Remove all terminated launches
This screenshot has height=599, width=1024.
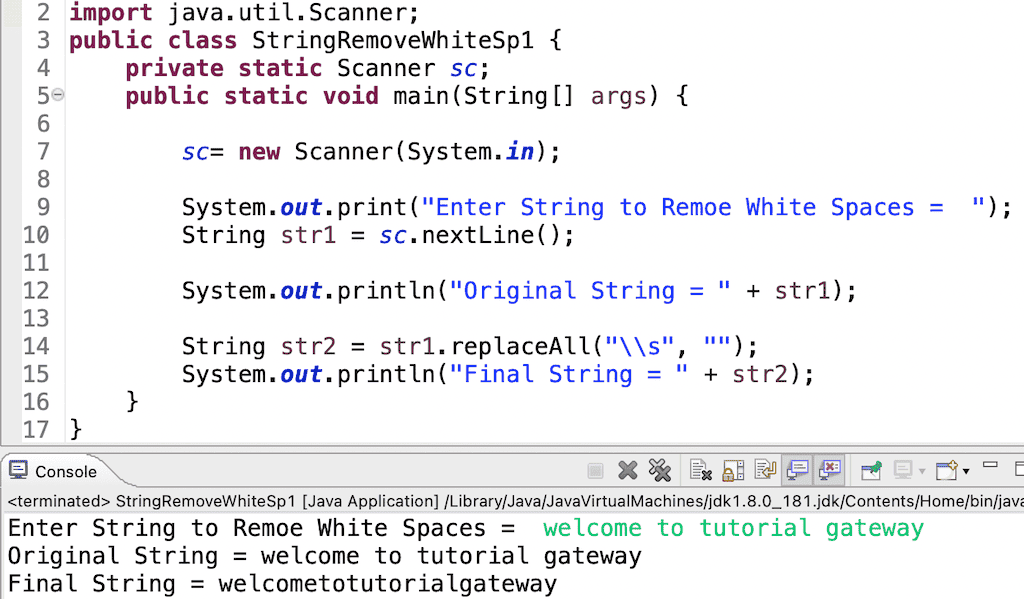659,470
